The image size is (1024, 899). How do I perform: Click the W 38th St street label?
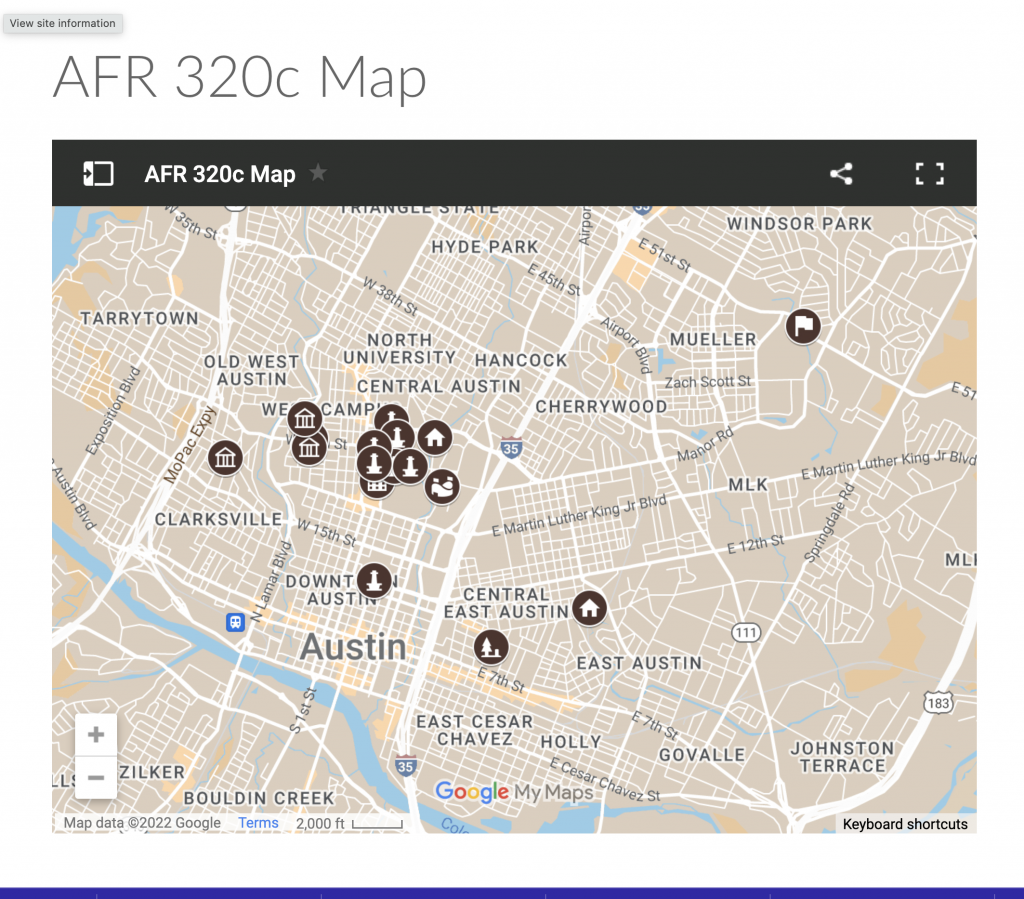390,296
